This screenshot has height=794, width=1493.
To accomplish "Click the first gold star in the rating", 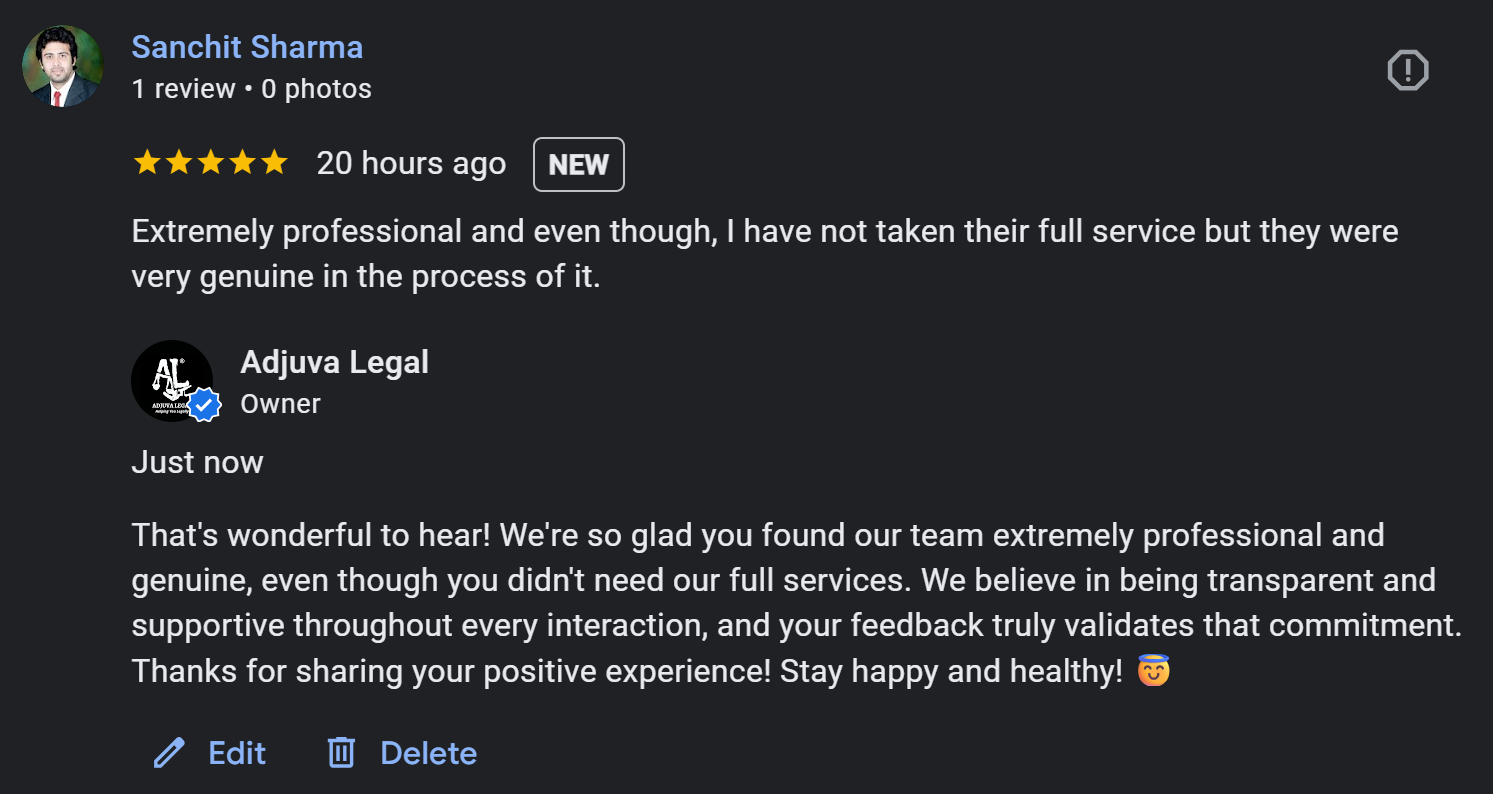I will [x=147, y=163].
